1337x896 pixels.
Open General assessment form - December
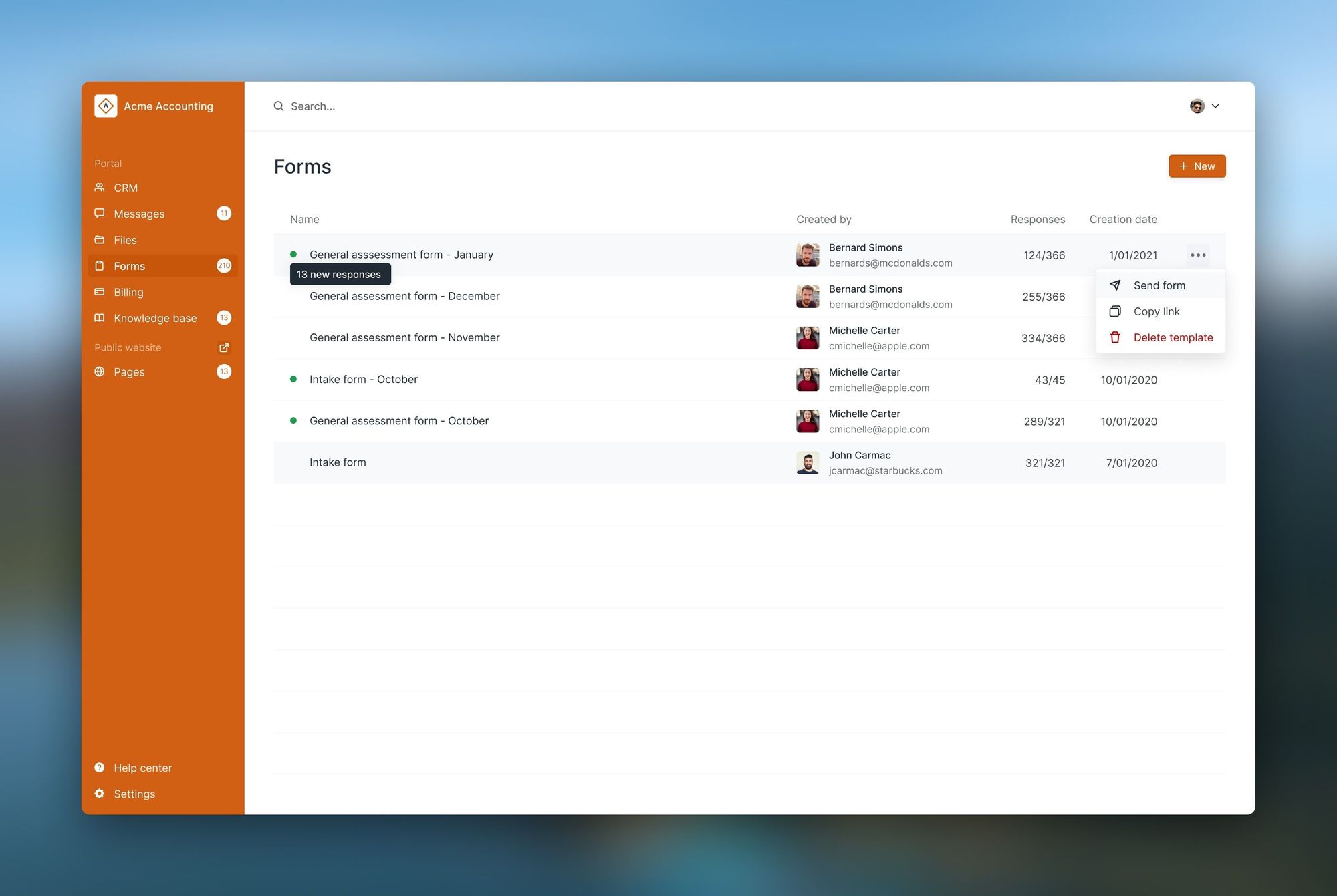point(404,296)
